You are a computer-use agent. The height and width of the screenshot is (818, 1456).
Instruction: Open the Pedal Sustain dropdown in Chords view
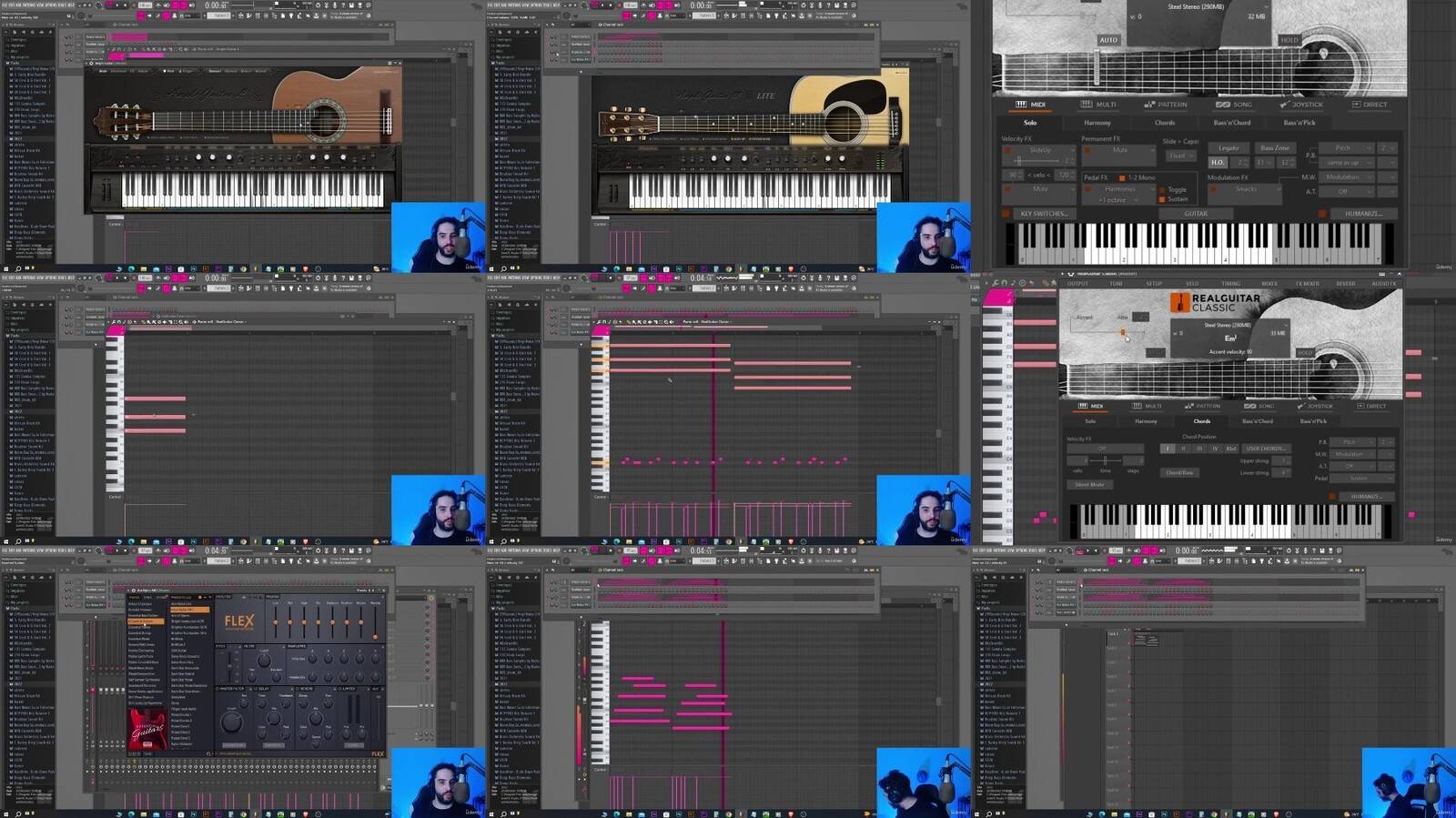click(1362, 478)
